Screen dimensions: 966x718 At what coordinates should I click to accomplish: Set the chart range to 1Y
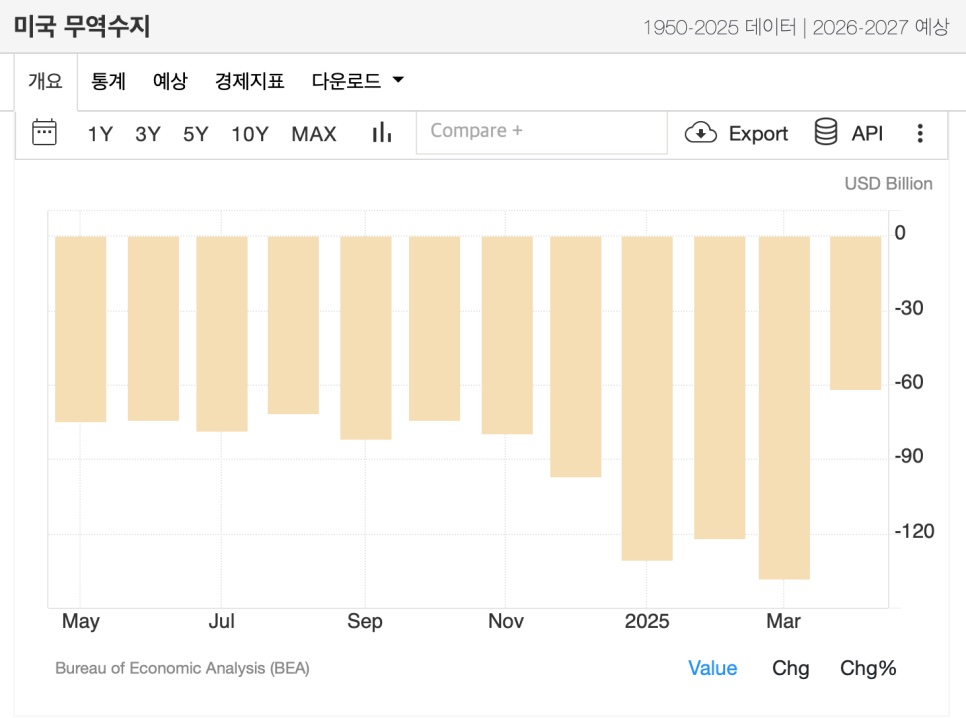point(100,134)
